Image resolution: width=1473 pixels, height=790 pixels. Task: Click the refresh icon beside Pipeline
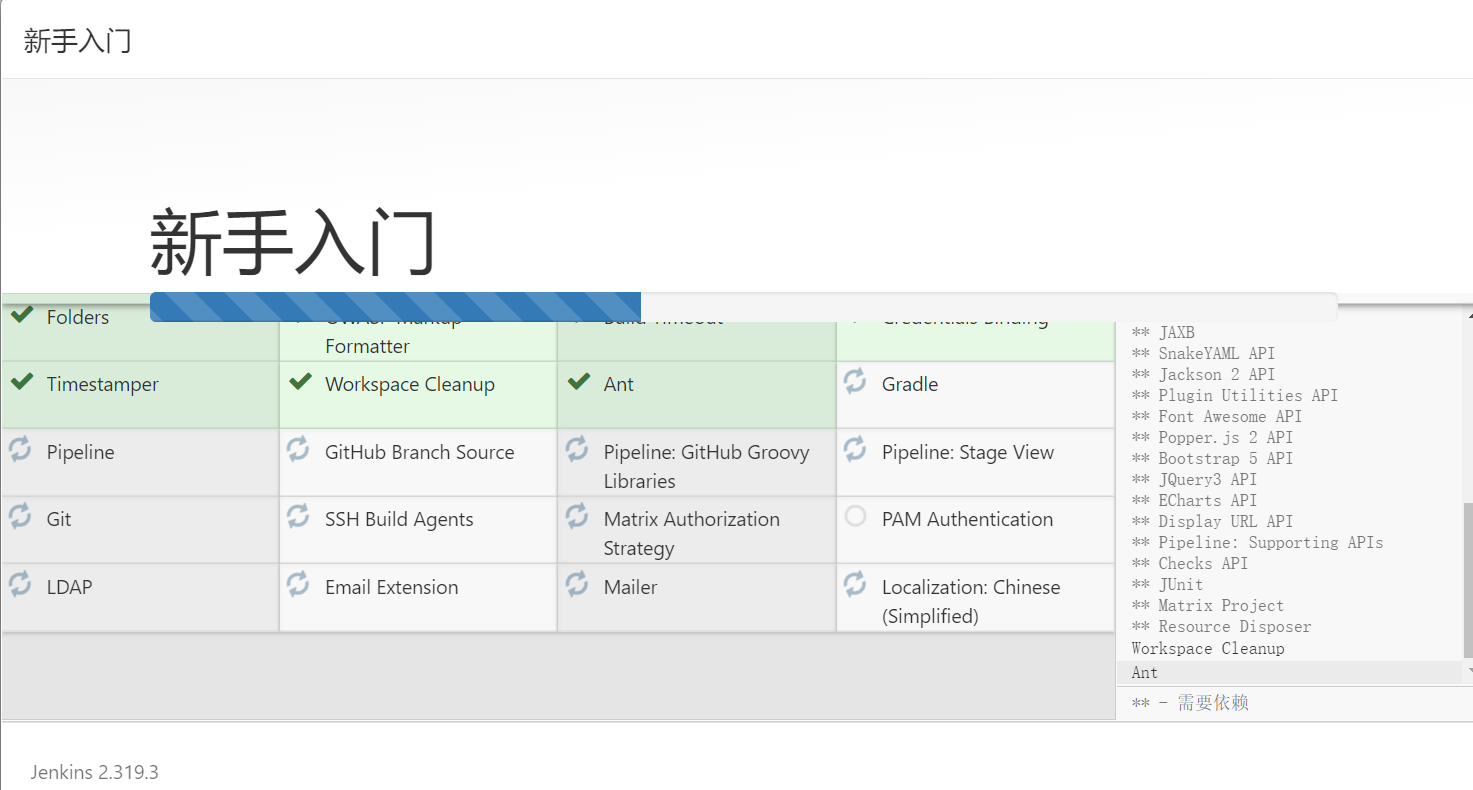[x=20, y=449]
